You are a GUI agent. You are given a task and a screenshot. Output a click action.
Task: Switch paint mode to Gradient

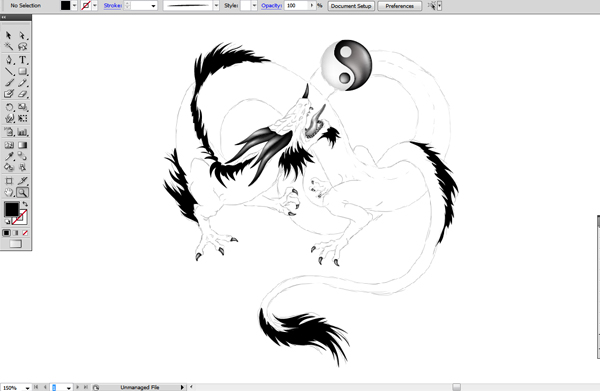(x=16, y=233)
